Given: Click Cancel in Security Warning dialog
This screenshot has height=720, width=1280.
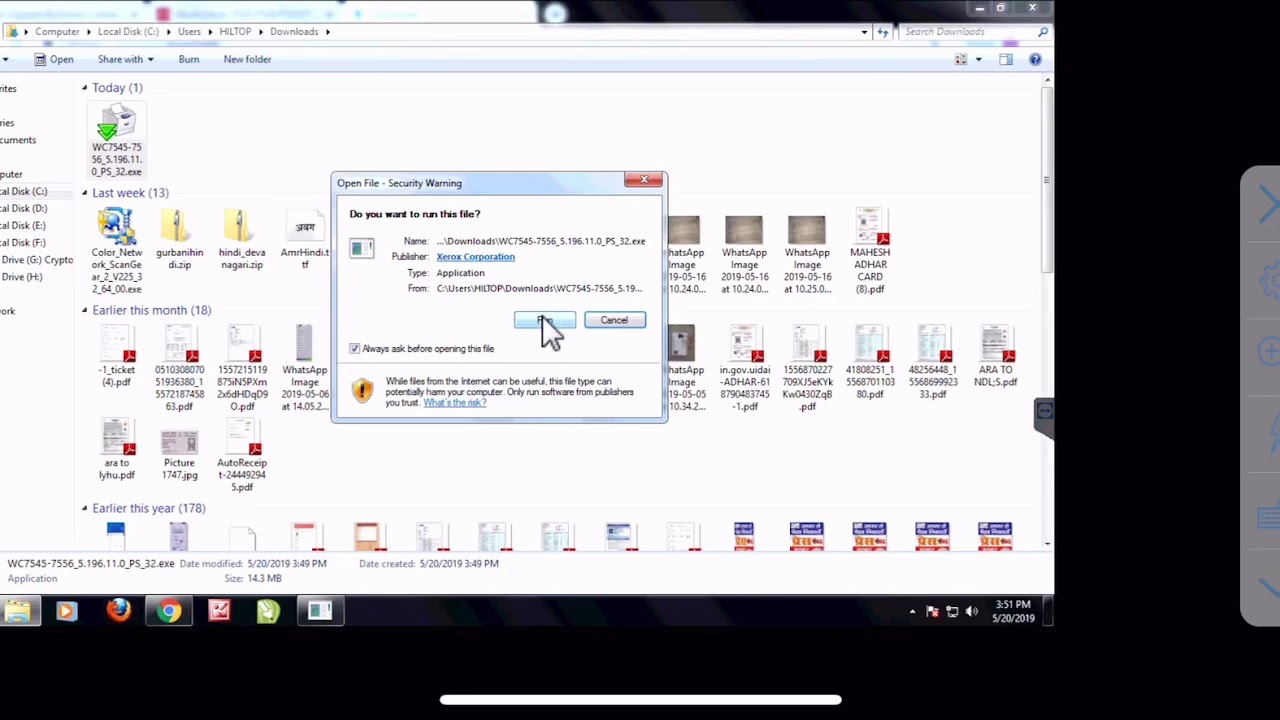Looking at the screenshot, I should [x=614, y=320].
